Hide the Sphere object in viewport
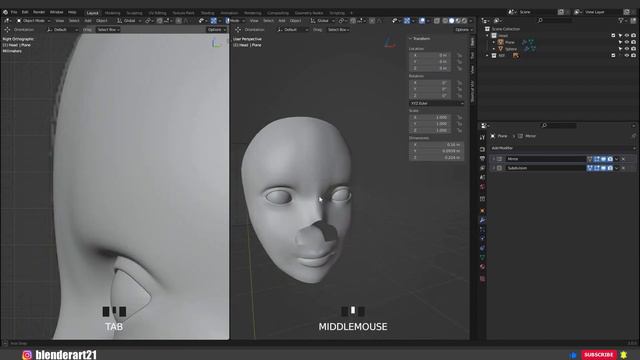 (x=627, y=49)
